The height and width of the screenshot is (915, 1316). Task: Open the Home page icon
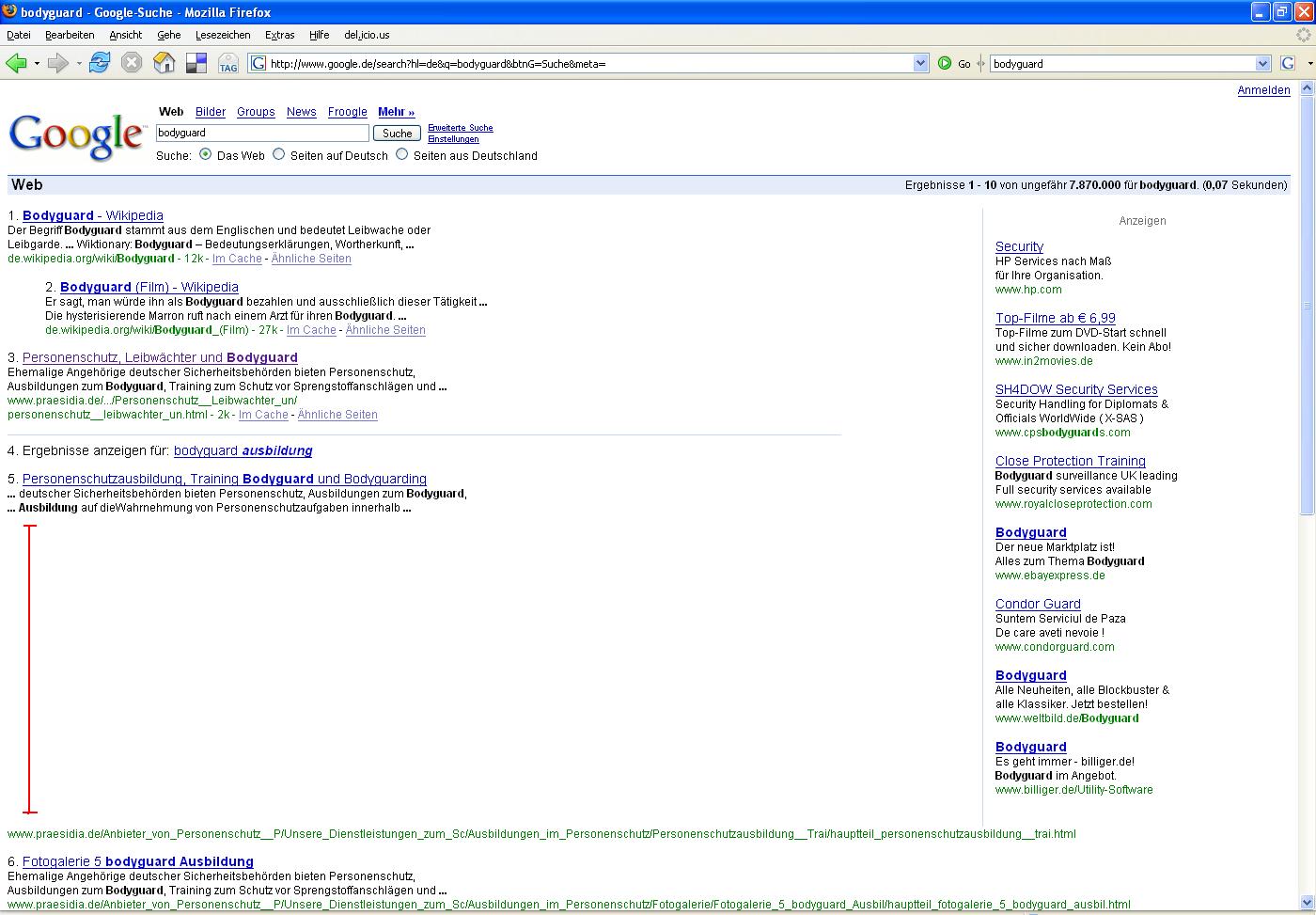[x=164, y=63]
